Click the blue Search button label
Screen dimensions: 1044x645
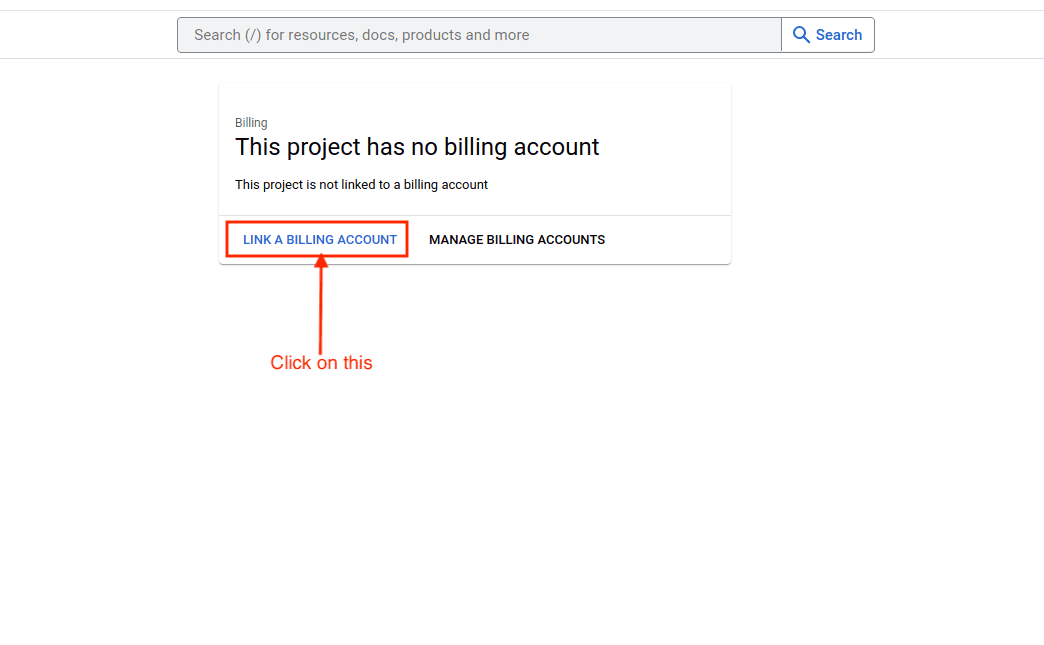coord(838,35)
